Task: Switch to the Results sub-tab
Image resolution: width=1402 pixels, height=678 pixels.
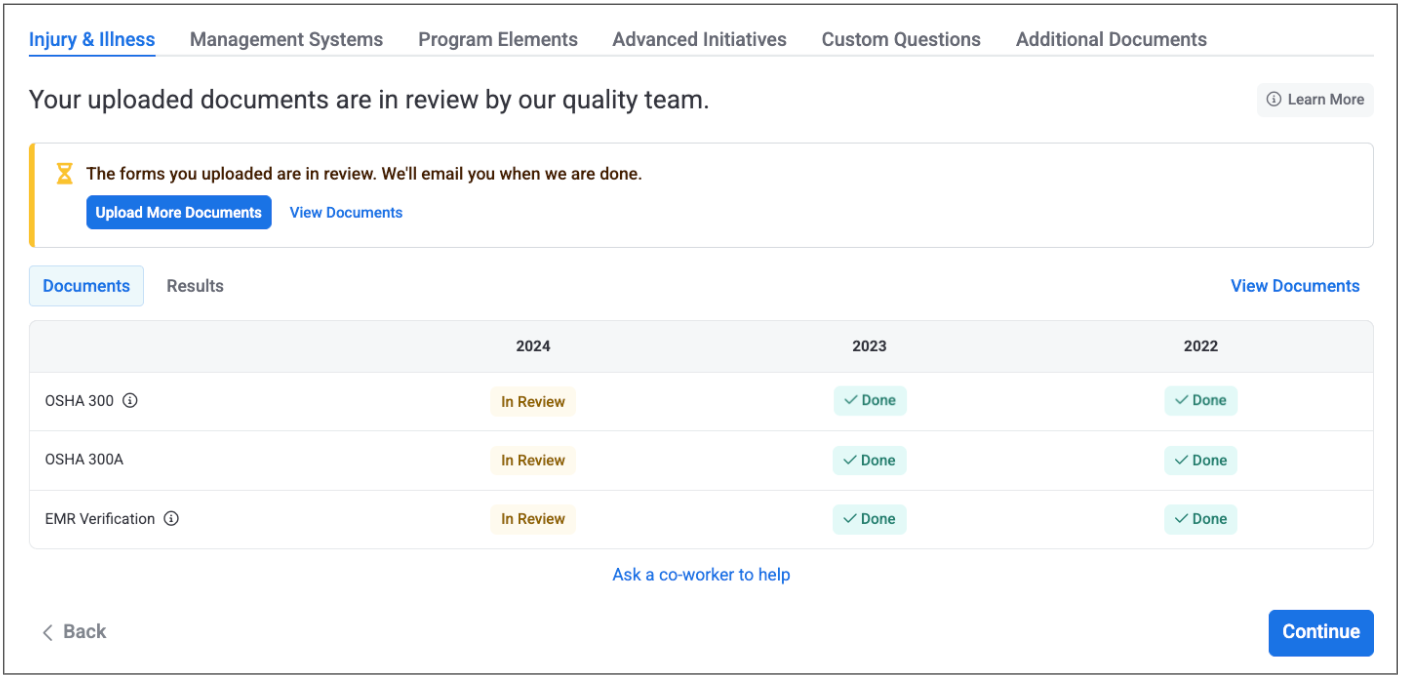Action: [x=195, y=286]
